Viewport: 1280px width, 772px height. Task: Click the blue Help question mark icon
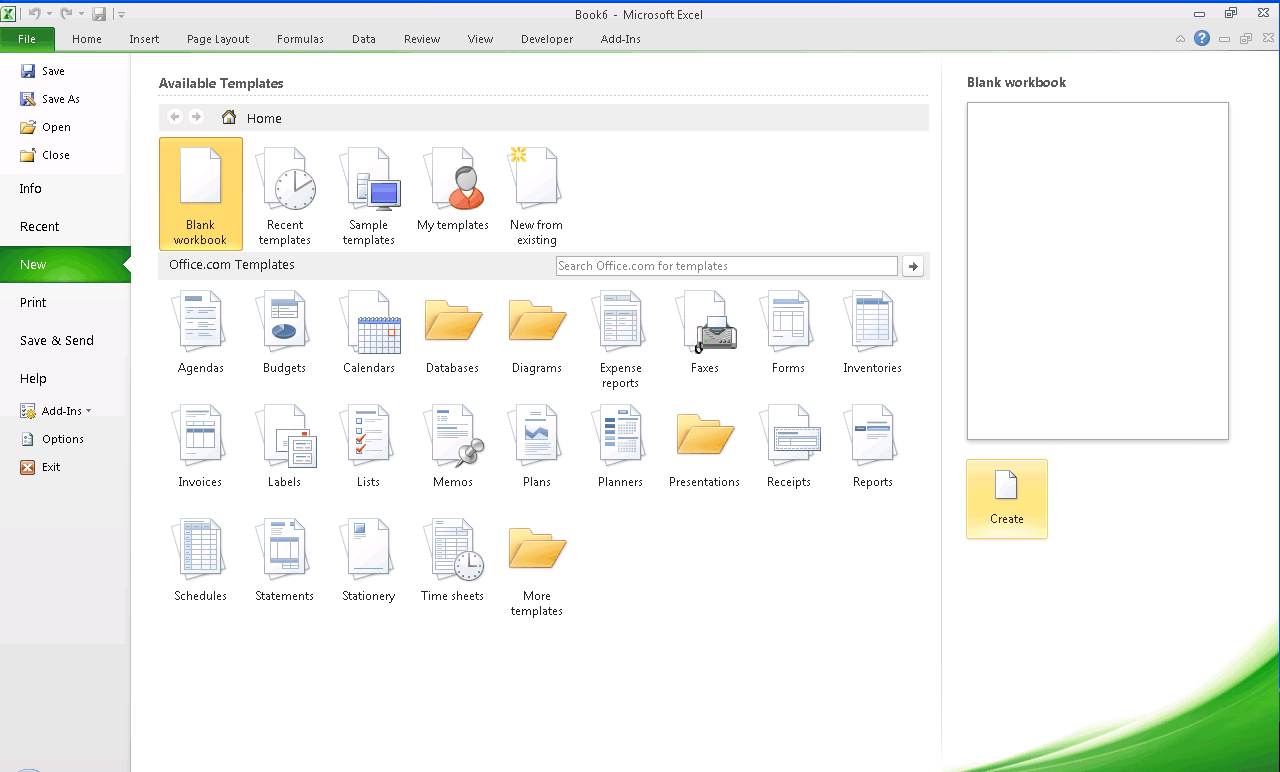pyautogui.click(x=1201, y=38)
